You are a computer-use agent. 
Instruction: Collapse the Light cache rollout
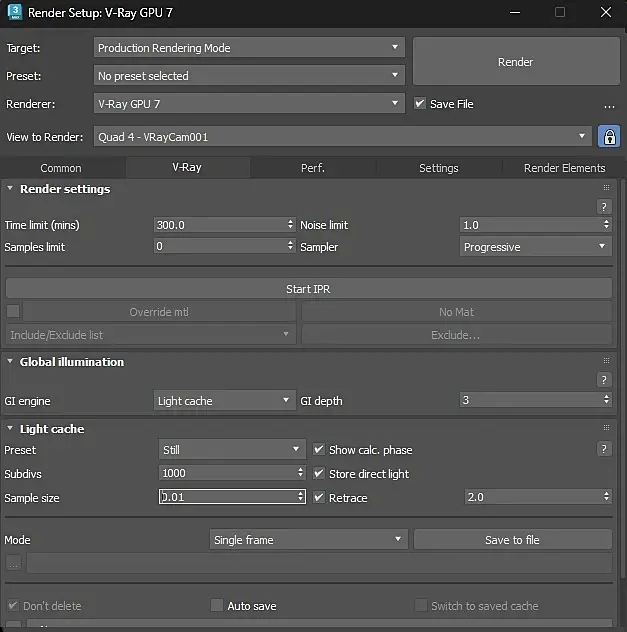[10, 429]
